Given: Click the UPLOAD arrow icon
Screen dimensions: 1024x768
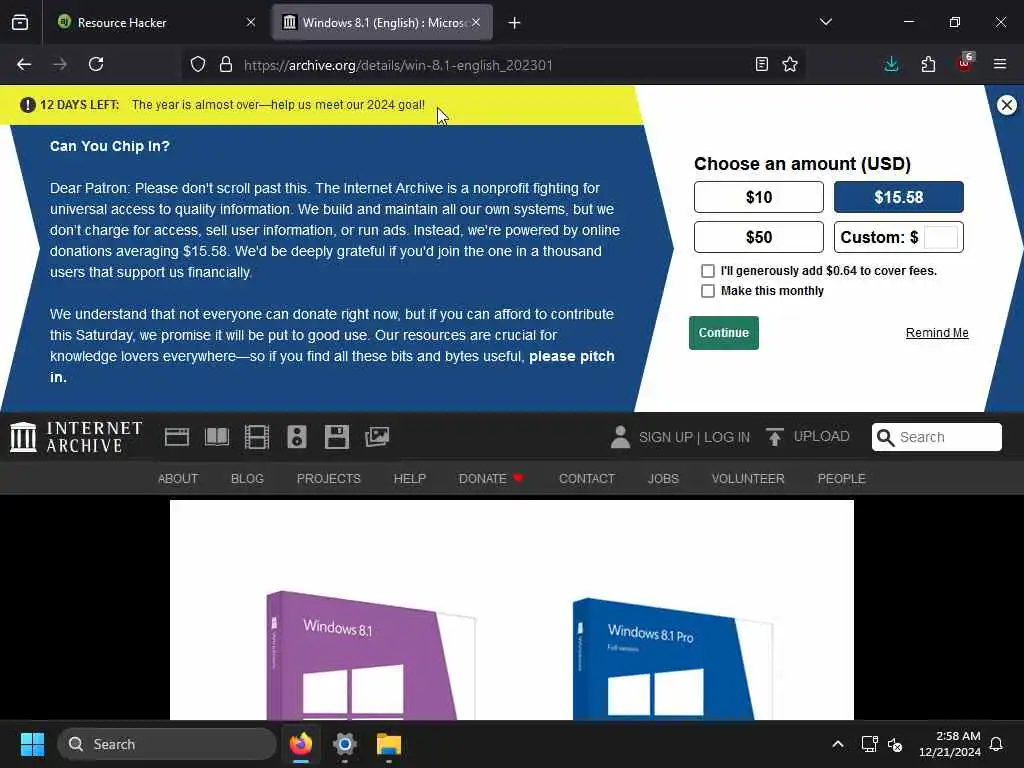Looking at the screenshot, I should 775,437.
